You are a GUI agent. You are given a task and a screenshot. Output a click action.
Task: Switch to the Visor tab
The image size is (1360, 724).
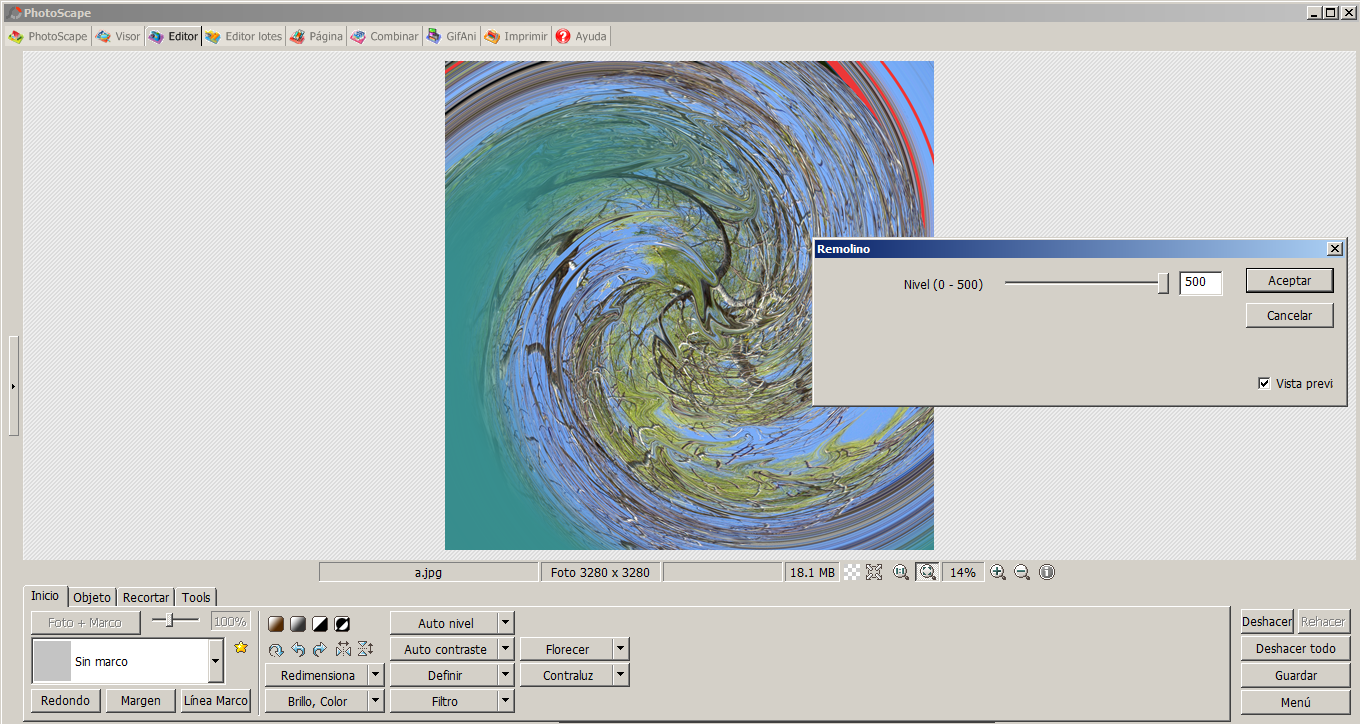point(118,36)
